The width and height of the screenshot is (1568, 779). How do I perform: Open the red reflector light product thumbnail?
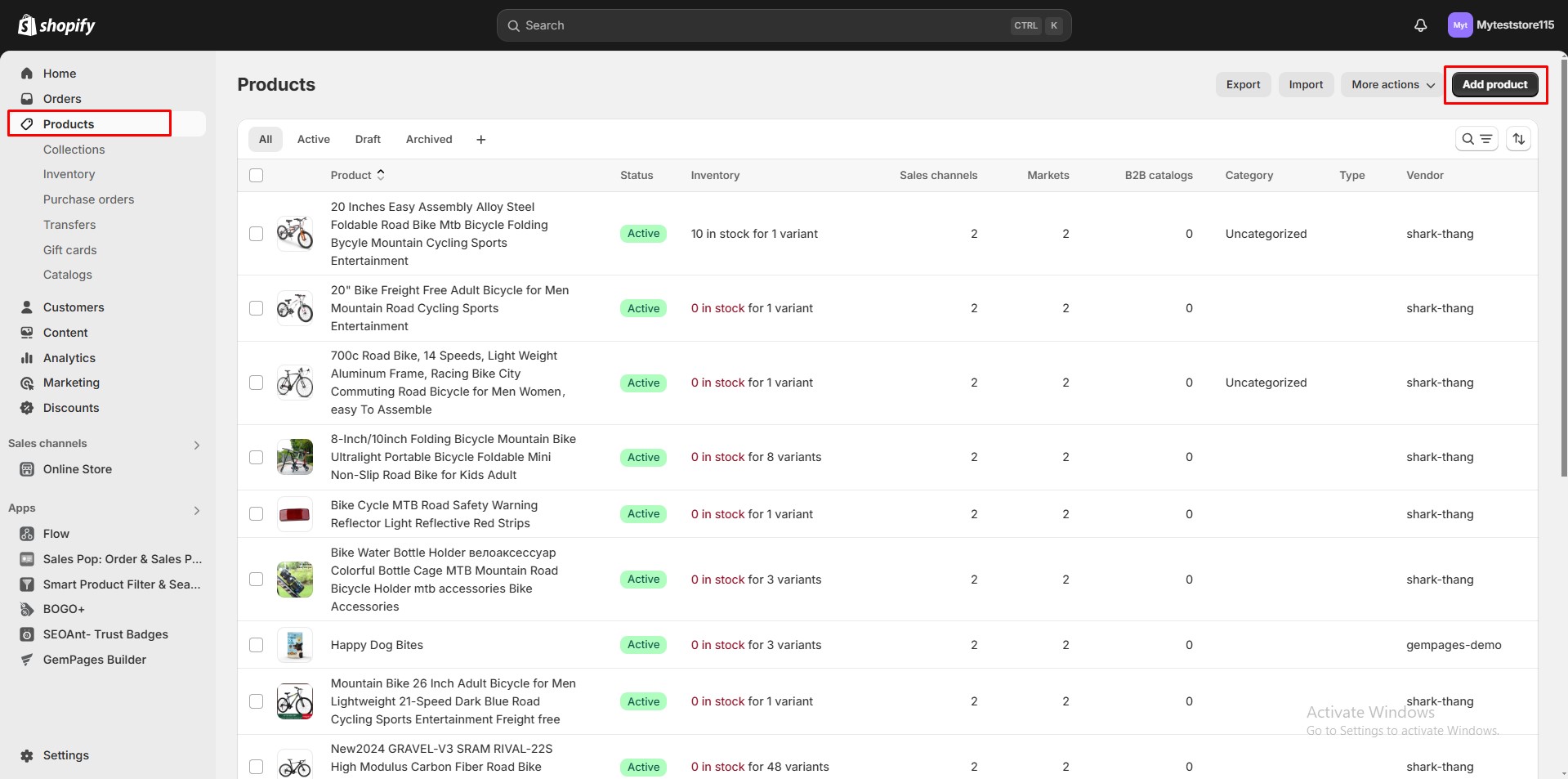coord(294,514)
